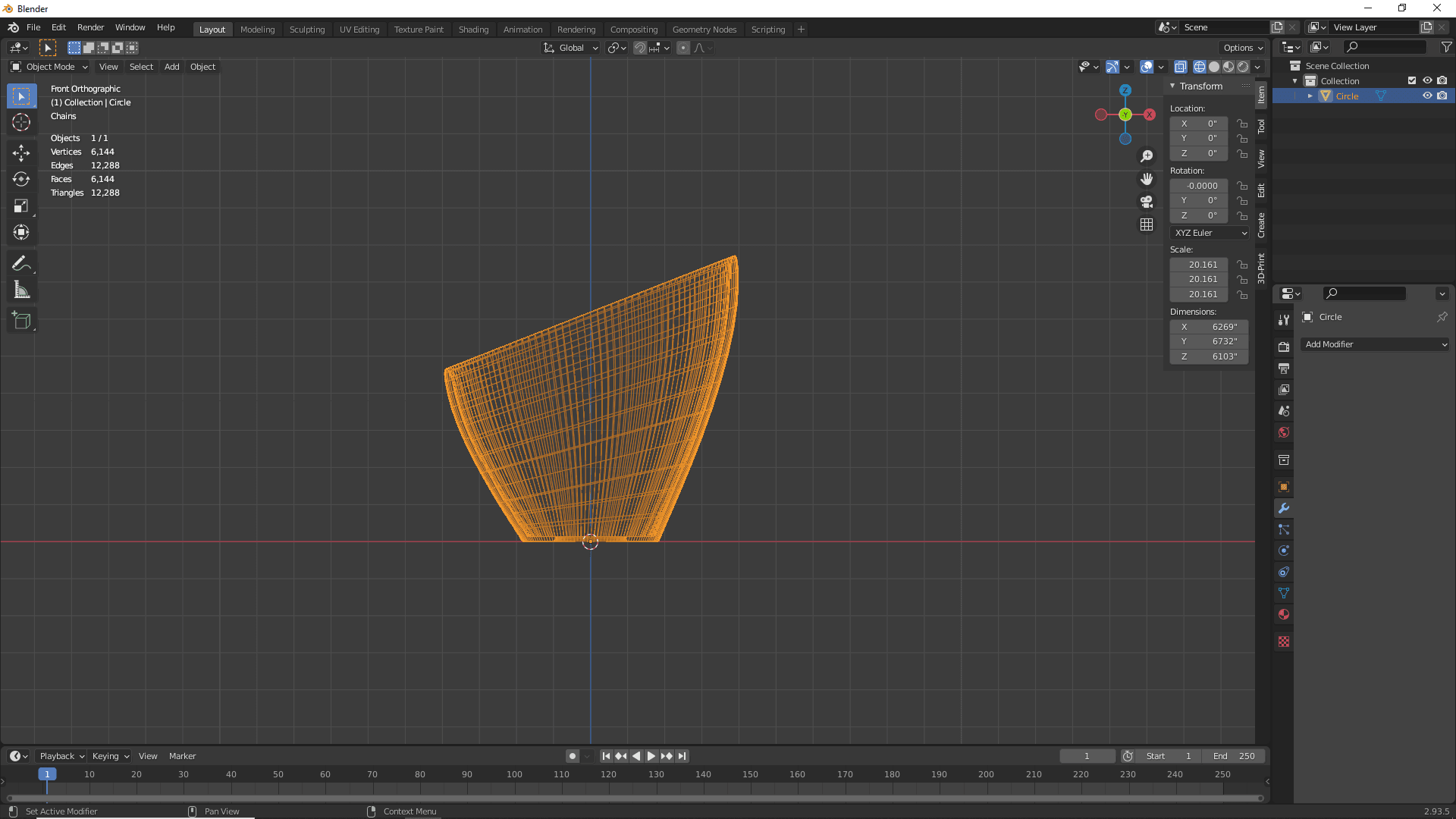Toggle lock for Scale Z
1456x819 pixels.
[x=1242, y=294]
